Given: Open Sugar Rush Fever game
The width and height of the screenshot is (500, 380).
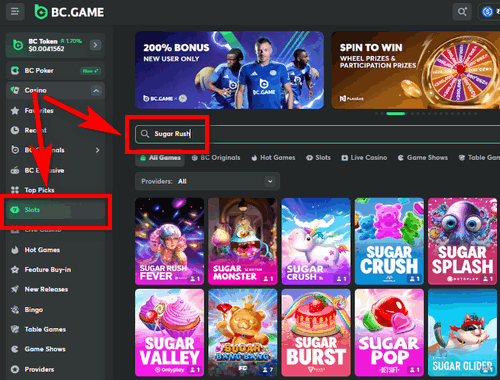Looking at the screenshot, I should pos(169,241).
